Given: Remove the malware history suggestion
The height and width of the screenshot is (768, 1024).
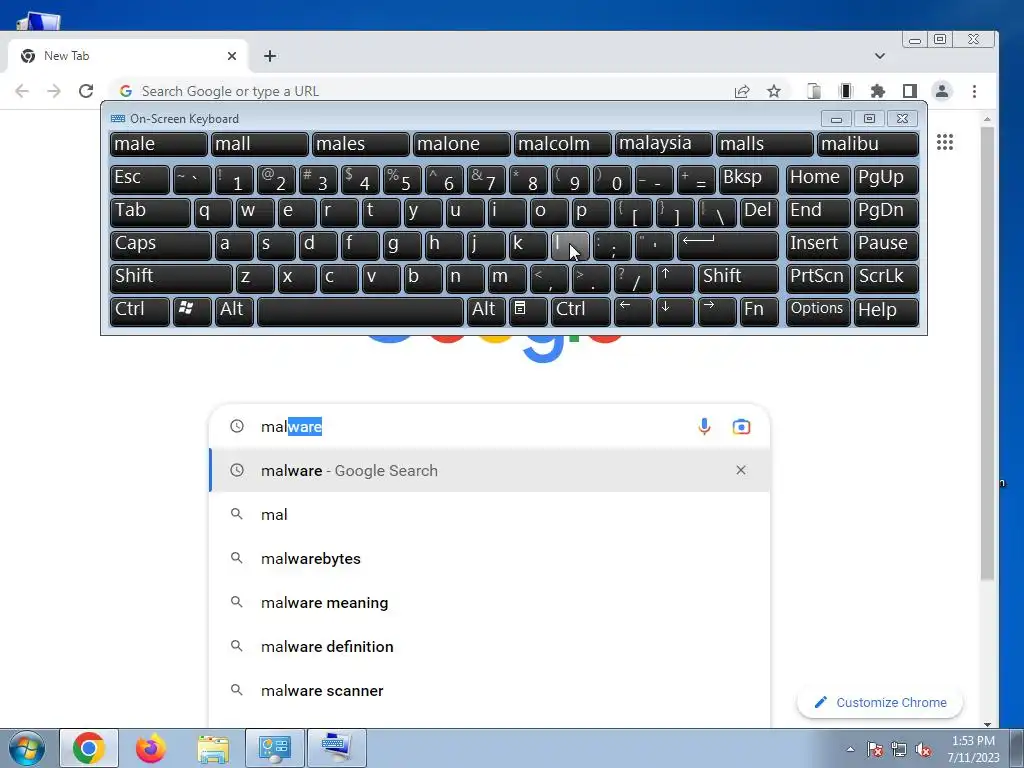Looking at the screenshot, I should (741, 470).
